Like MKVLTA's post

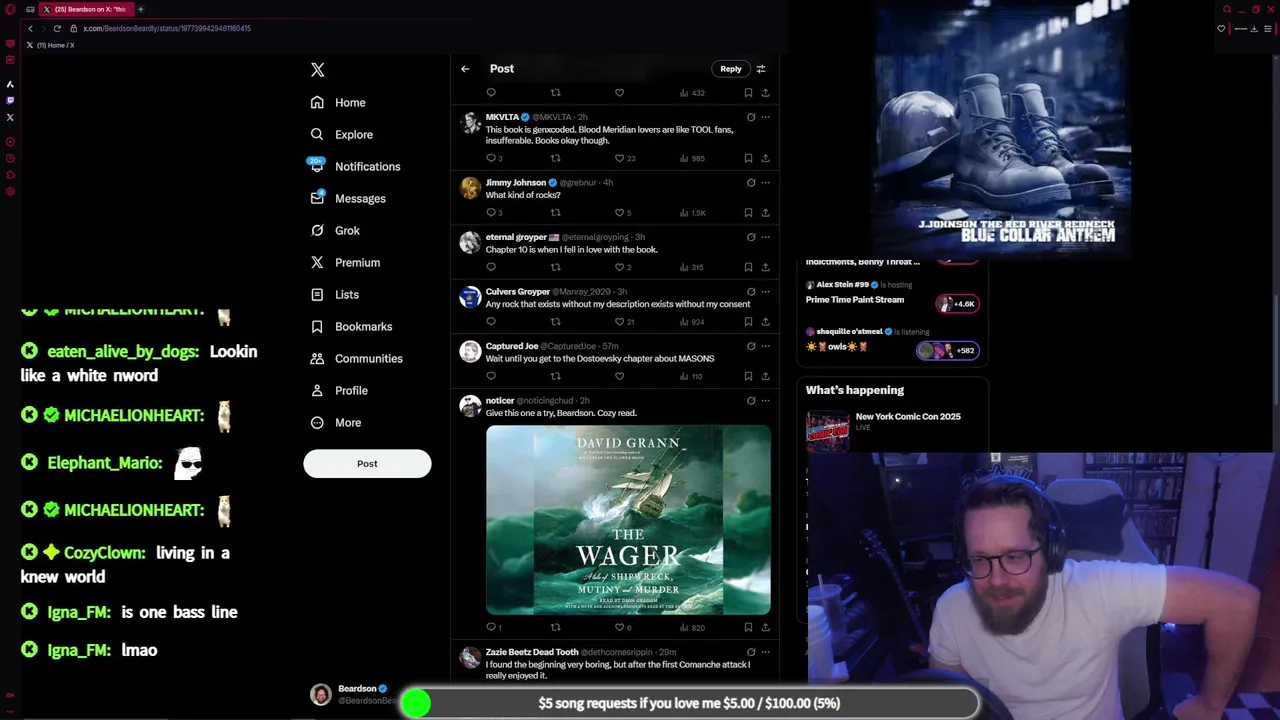(619, 158)
